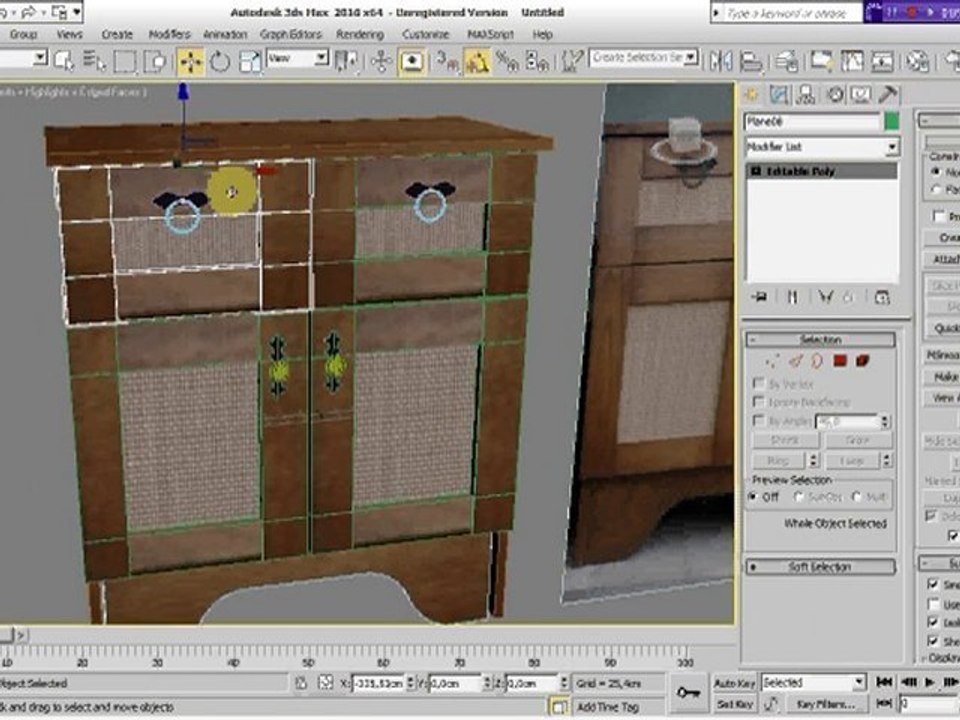Image resolution: width=960 pixels, height=720 pixels.
Task: Select Preview Selection Multi radio button
Action: [x=857, y=497]
